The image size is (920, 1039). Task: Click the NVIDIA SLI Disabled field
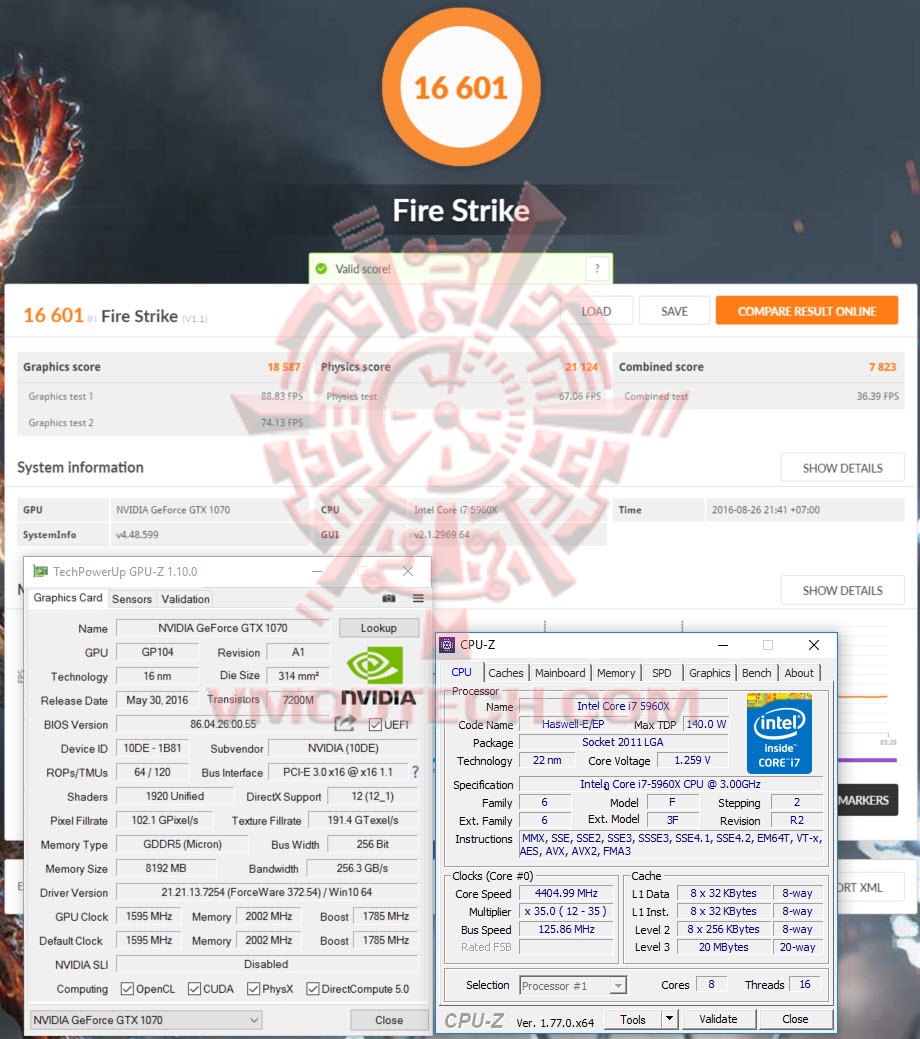[267, 964]
